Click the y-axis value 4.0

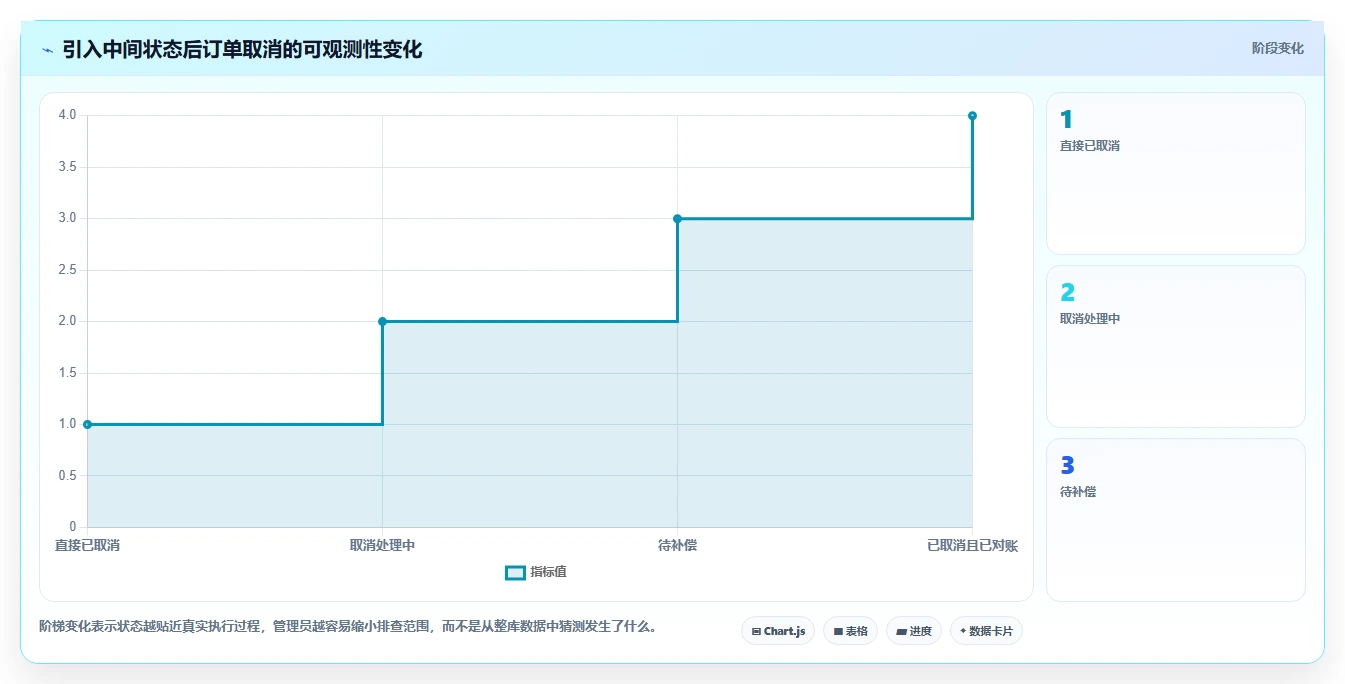click(x=67, y=115)
